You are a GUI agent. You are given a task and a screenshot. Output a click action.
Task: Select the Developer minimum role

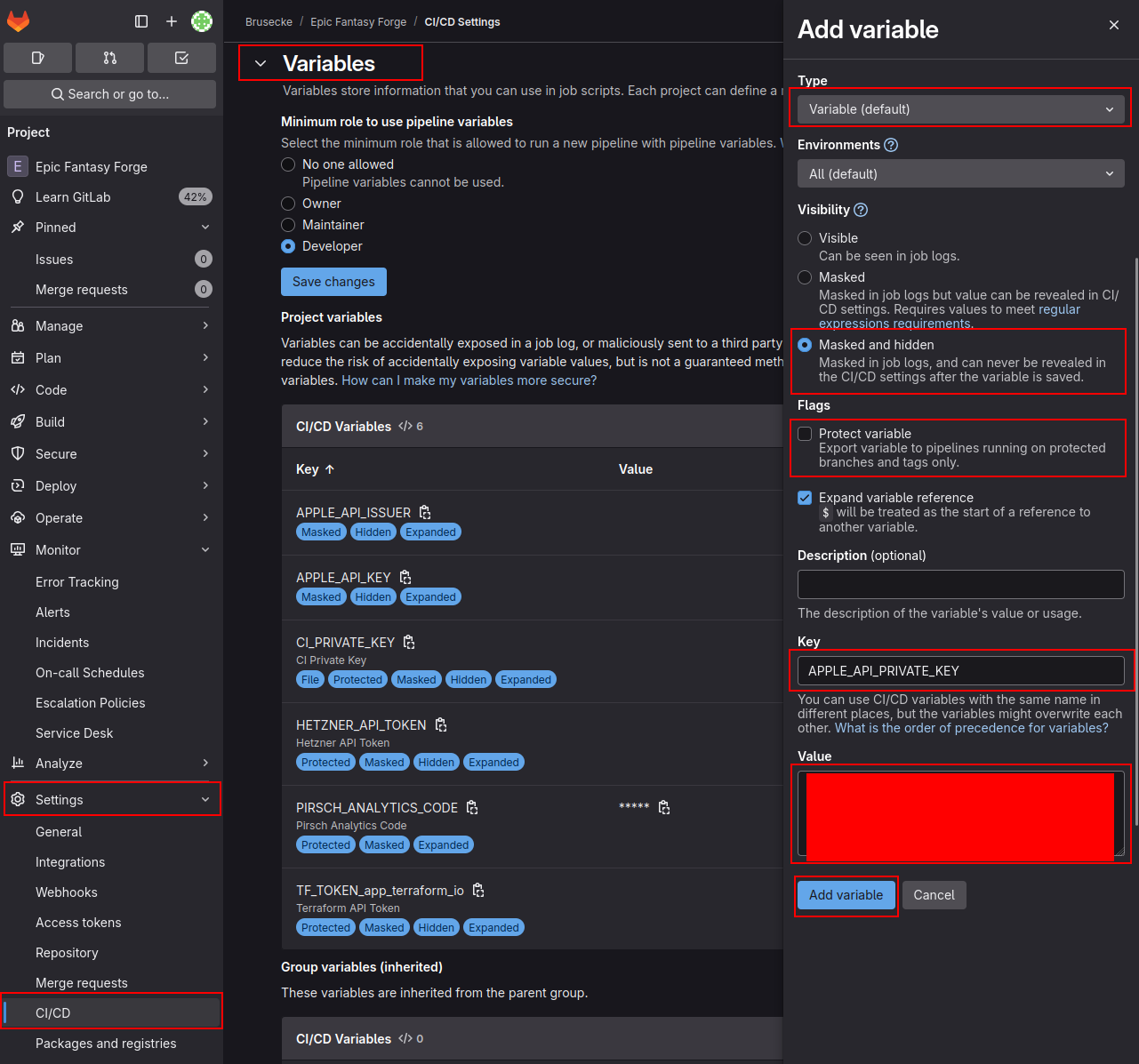click(x=288, y=246)
